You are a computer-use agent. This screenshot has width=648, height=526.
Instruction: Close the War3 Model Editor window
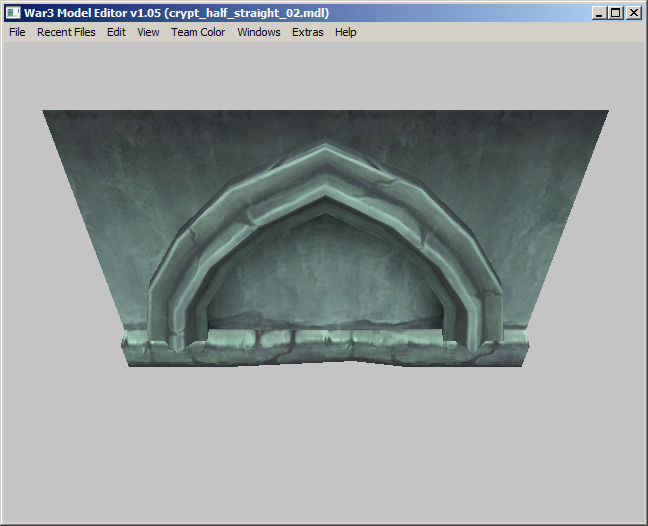(634, 13)
